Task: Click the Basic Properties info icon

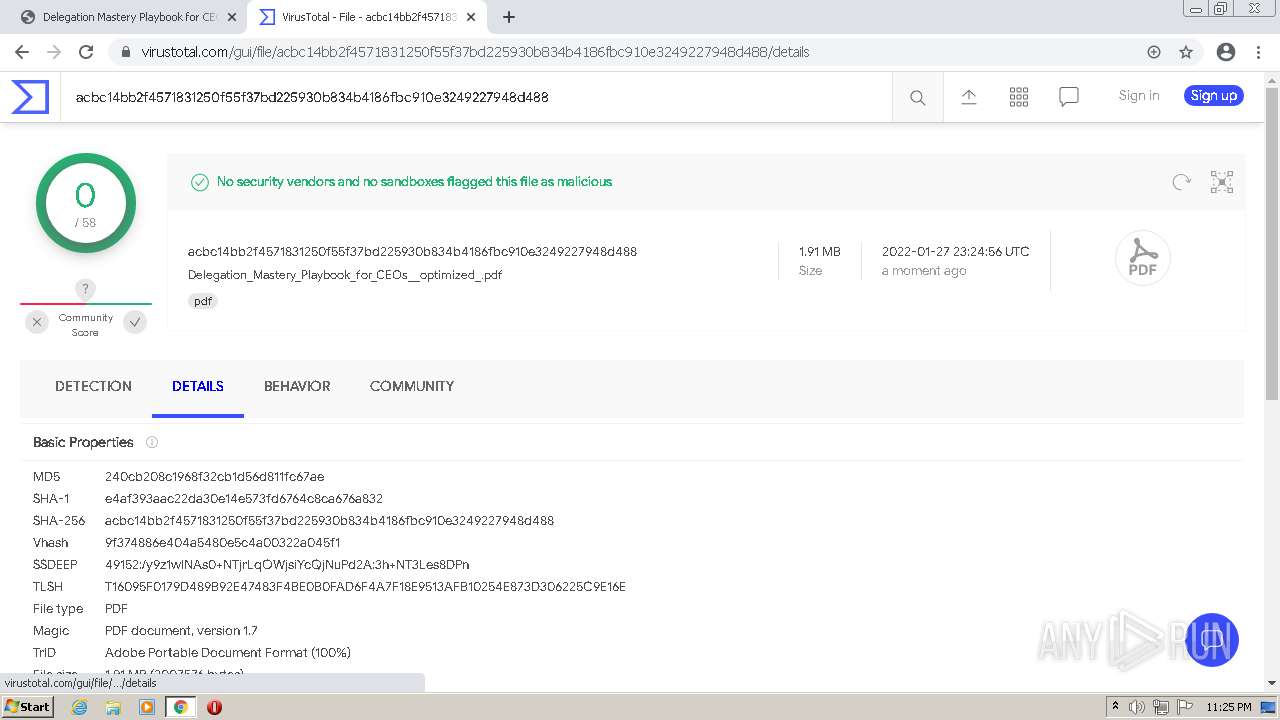Action: click(152, 442)
